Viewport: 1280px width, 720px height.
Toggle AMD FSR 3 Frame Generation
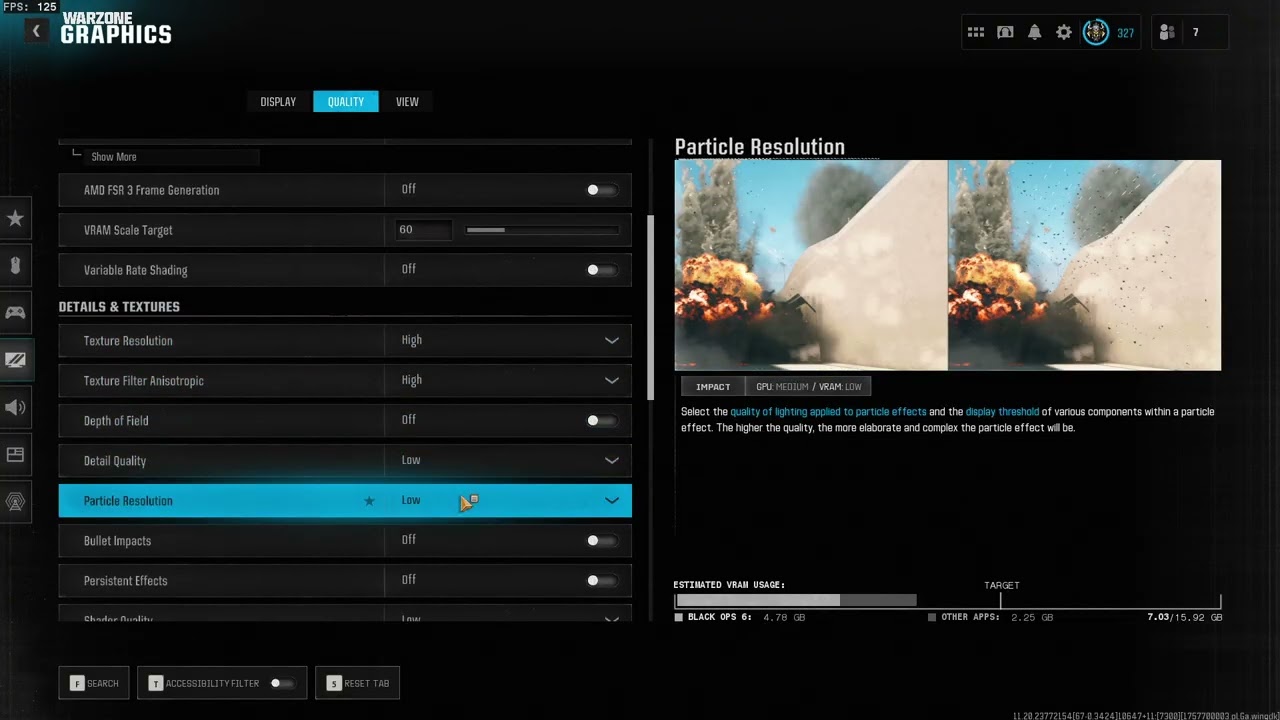601,190
